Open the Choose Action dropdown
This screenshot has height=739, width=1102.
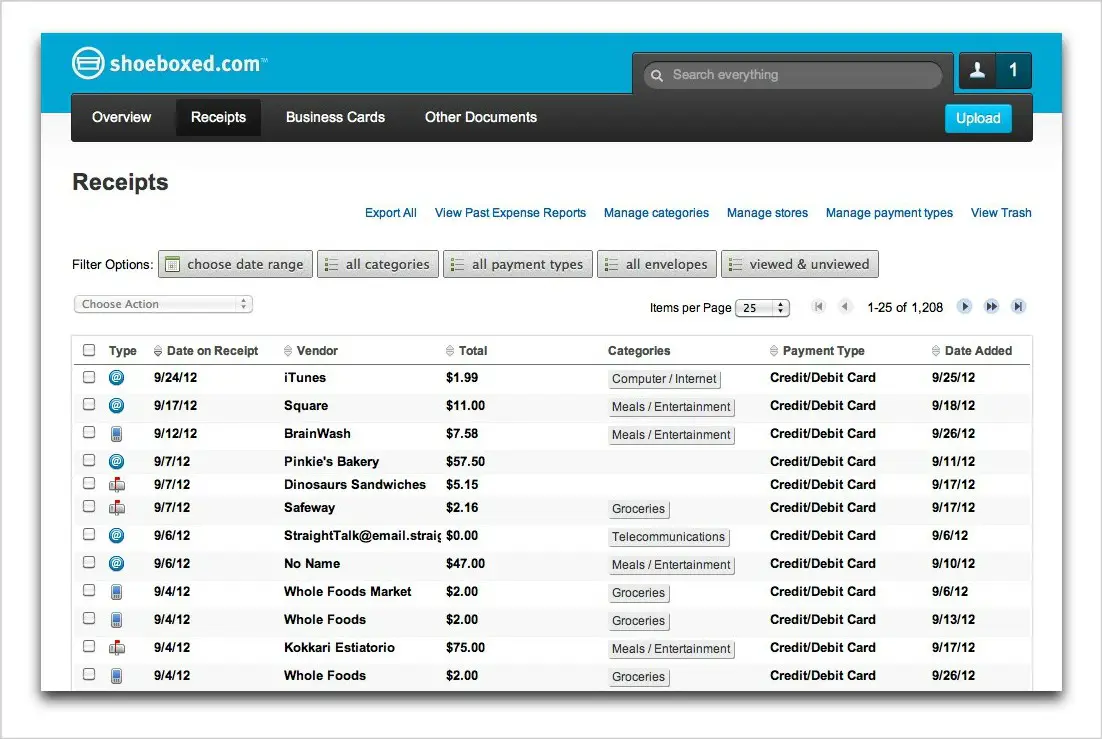click(163, 304)
